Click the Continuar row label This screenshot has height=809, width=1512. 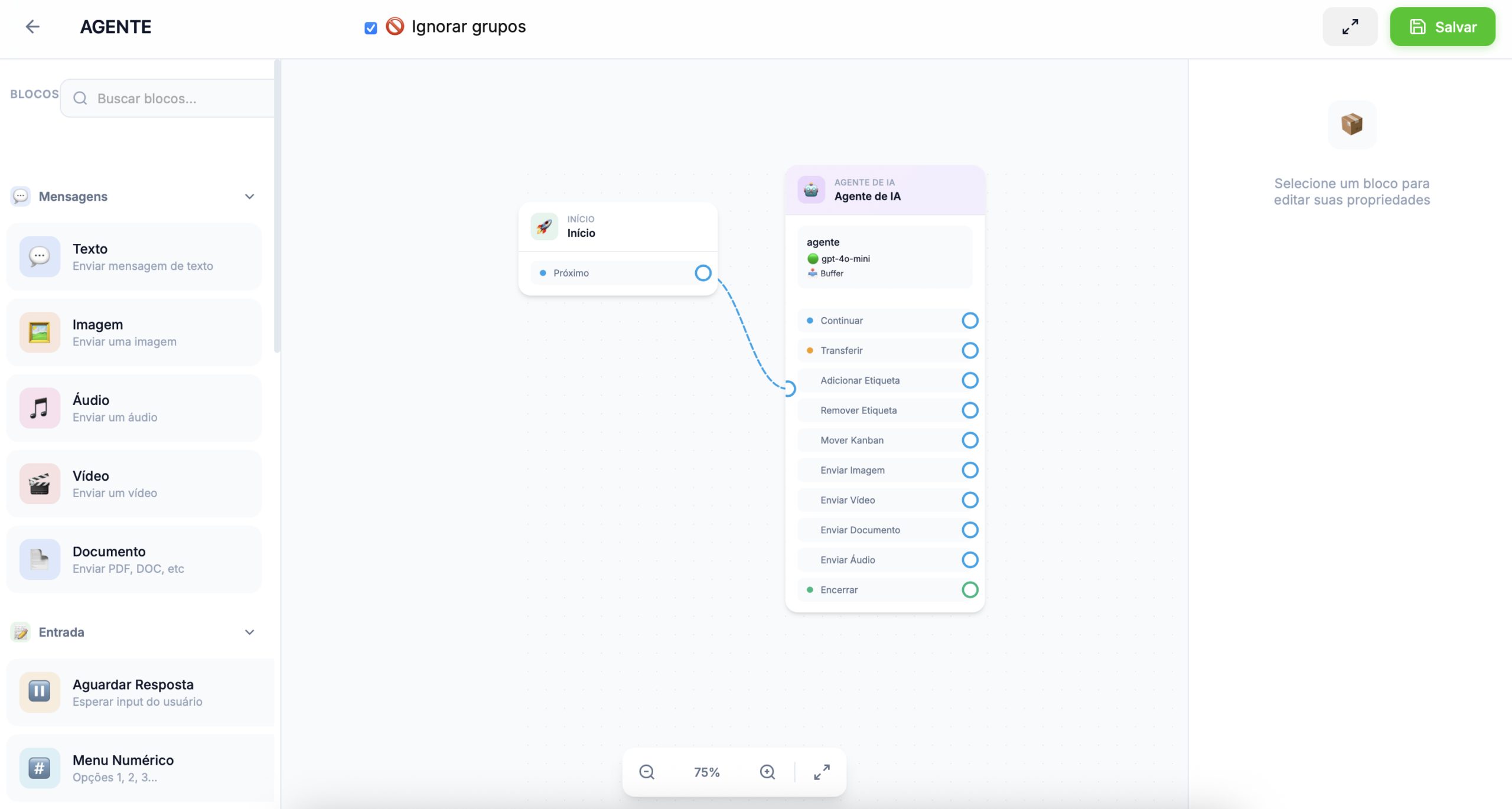click(x=842, y=321)
